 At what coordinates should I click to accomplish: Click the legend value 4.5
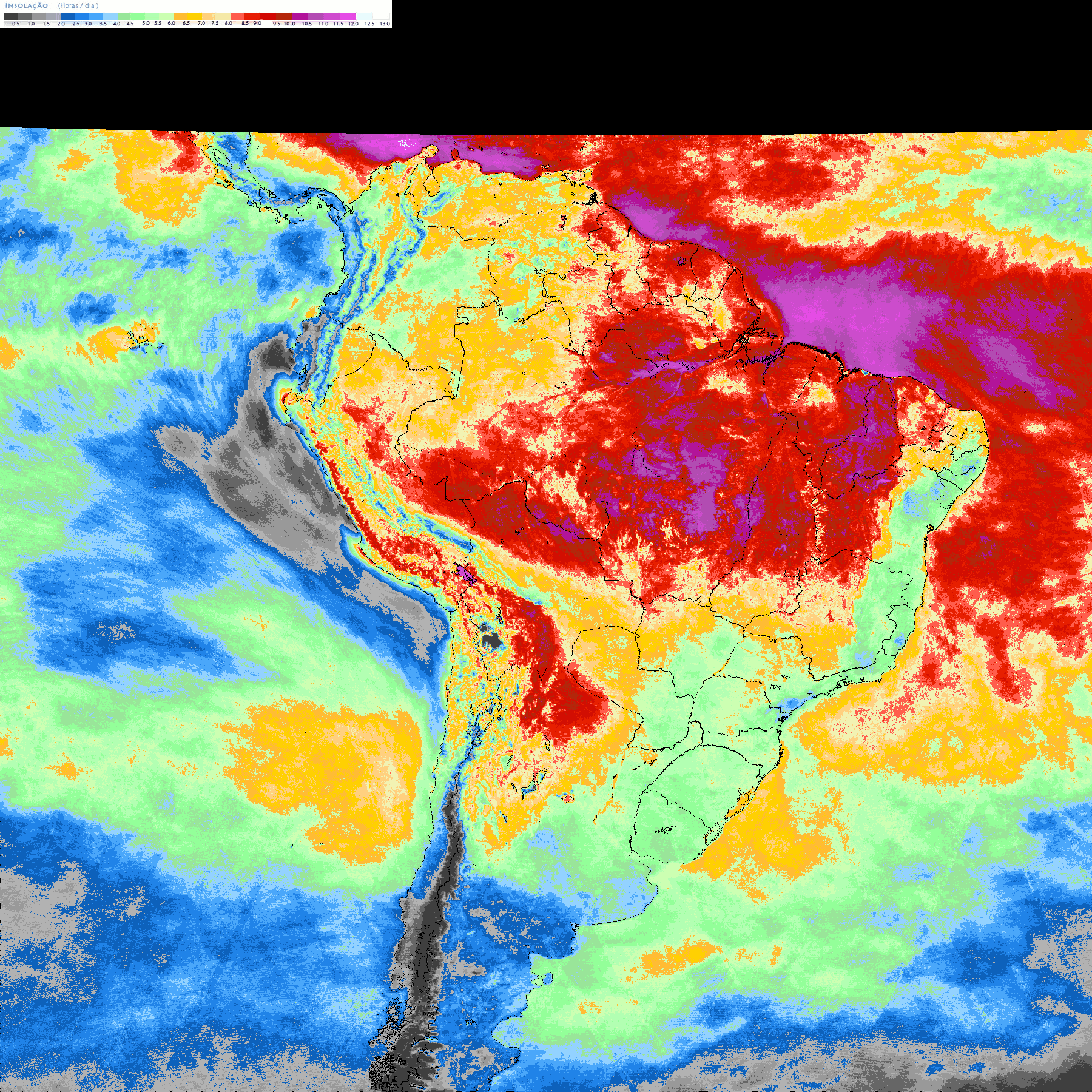click(x=130, y=24)
